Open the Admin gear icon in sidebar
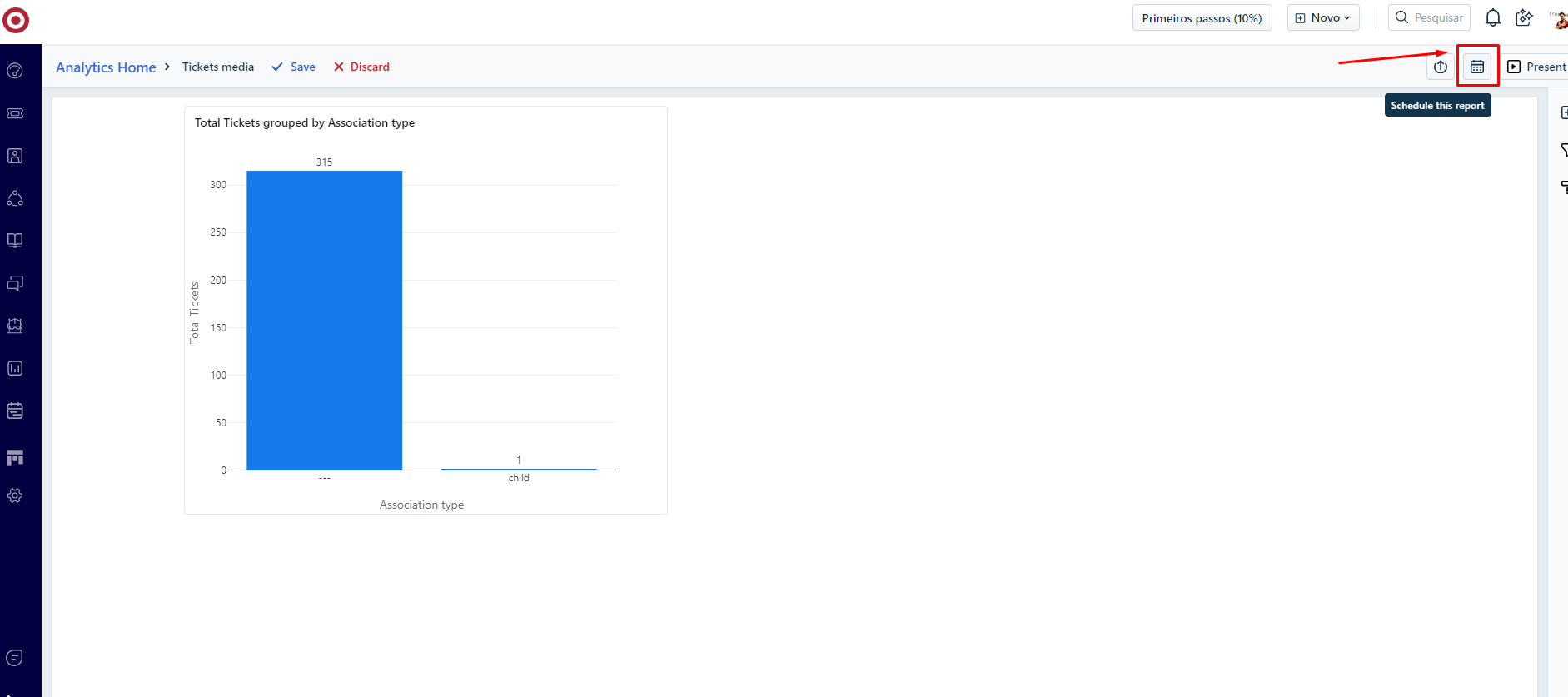1568x697 pixels. point(15,495)
